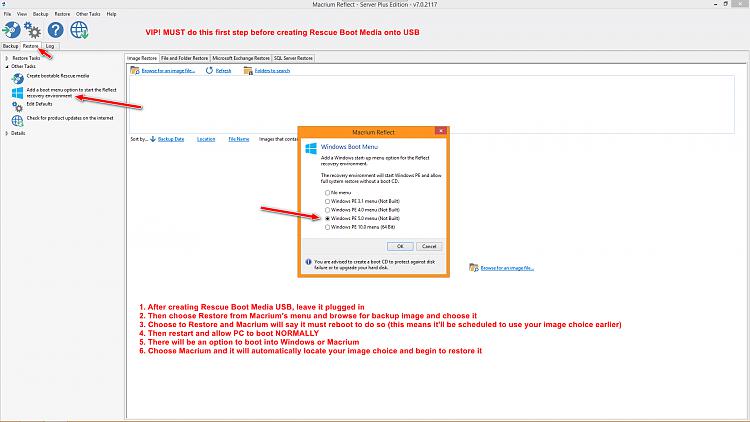Open the Help menu

tap(111, 14)
